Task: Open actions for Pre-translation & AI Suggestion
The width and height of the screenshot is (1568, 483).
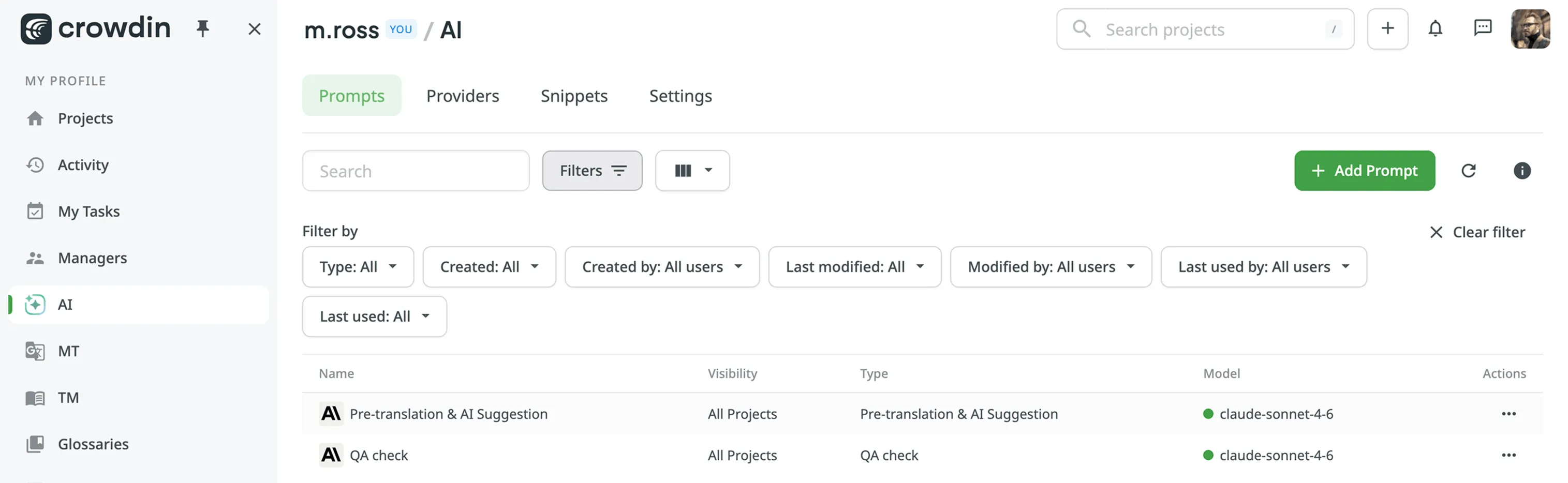Action: point(1508,414)
